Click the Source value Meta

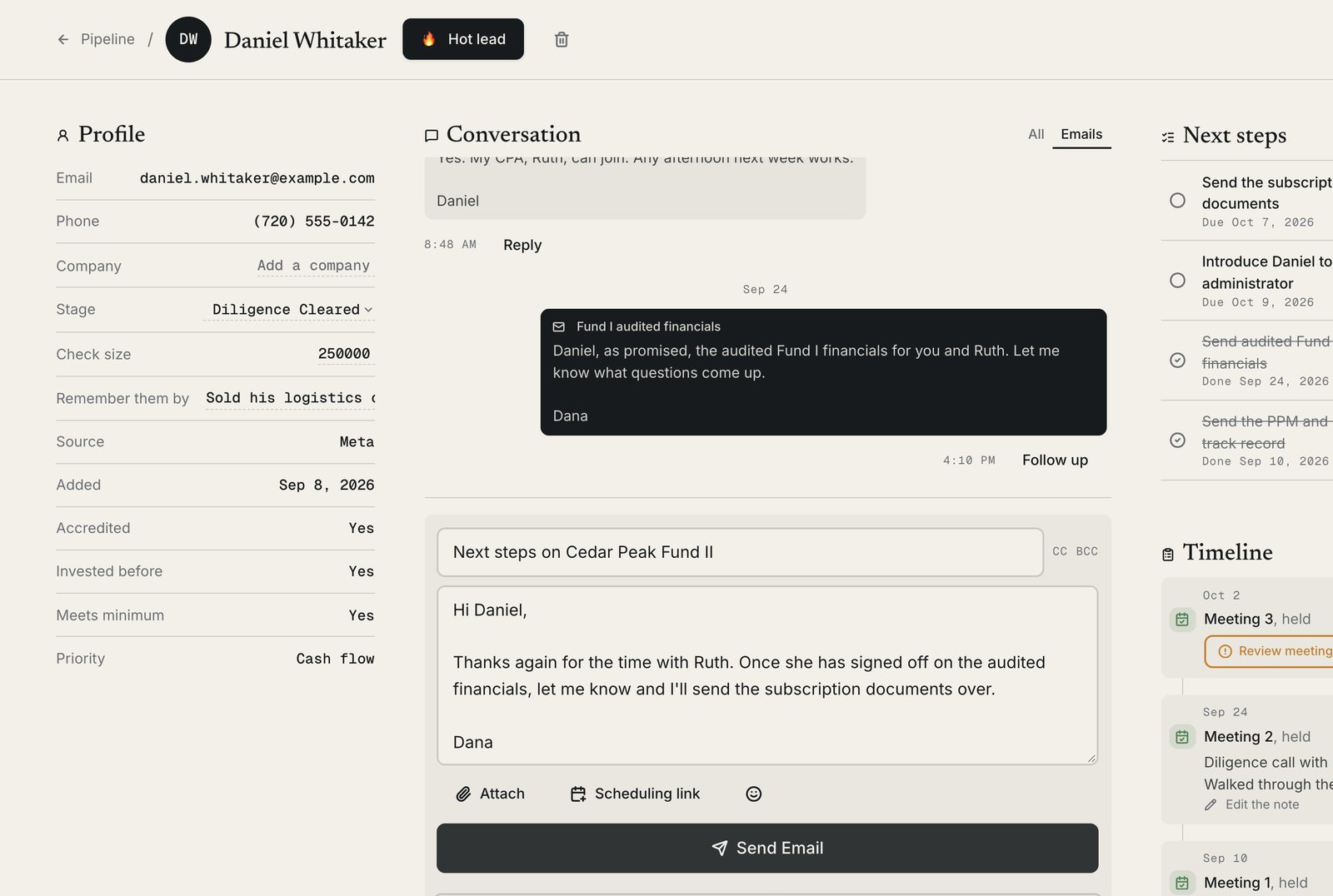point(357,442)
